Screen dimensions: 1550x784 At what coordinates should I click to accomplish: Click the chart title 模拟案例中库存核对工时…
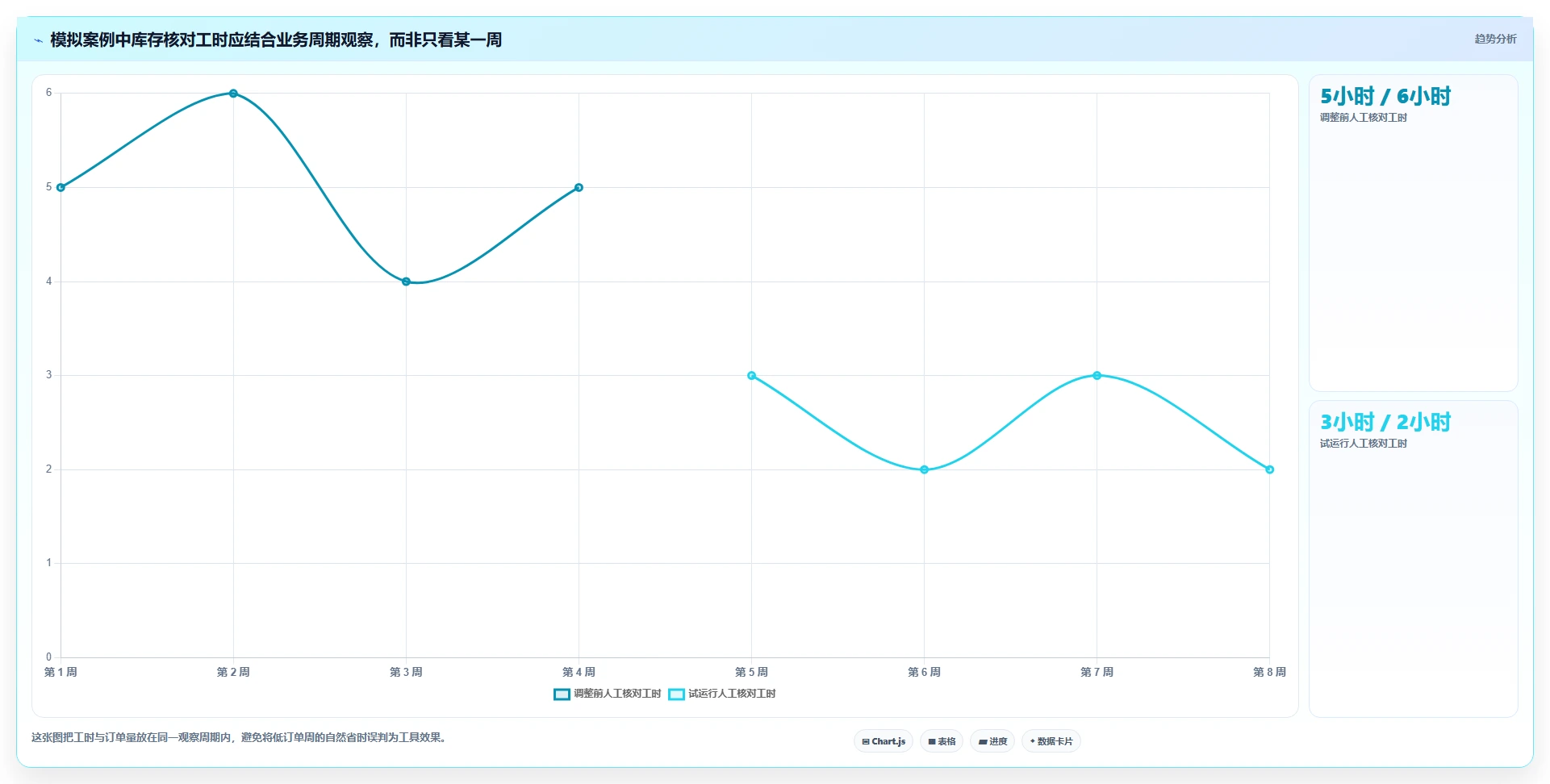[x=276, y=40]
